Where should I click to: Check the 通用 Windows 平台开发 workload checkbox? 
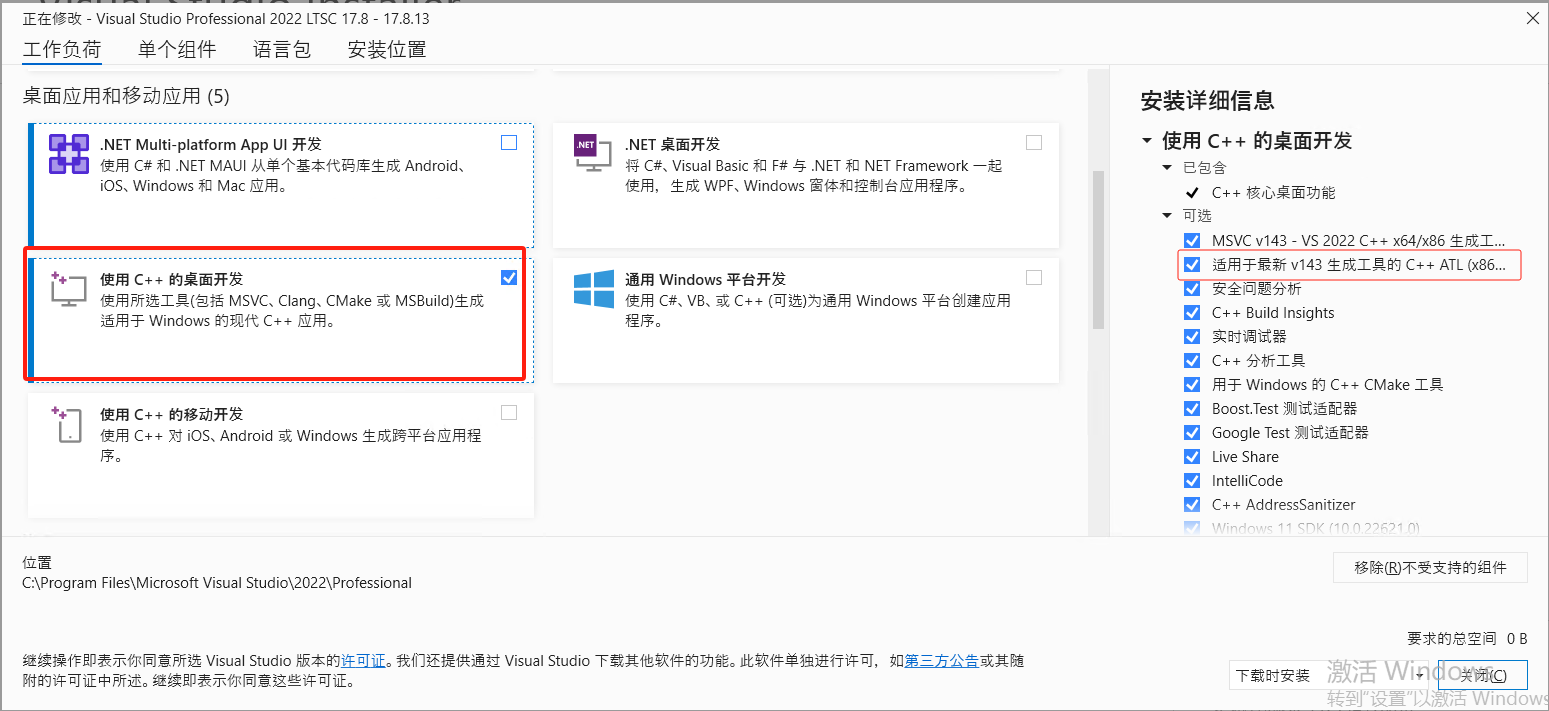coord(1033,277)
